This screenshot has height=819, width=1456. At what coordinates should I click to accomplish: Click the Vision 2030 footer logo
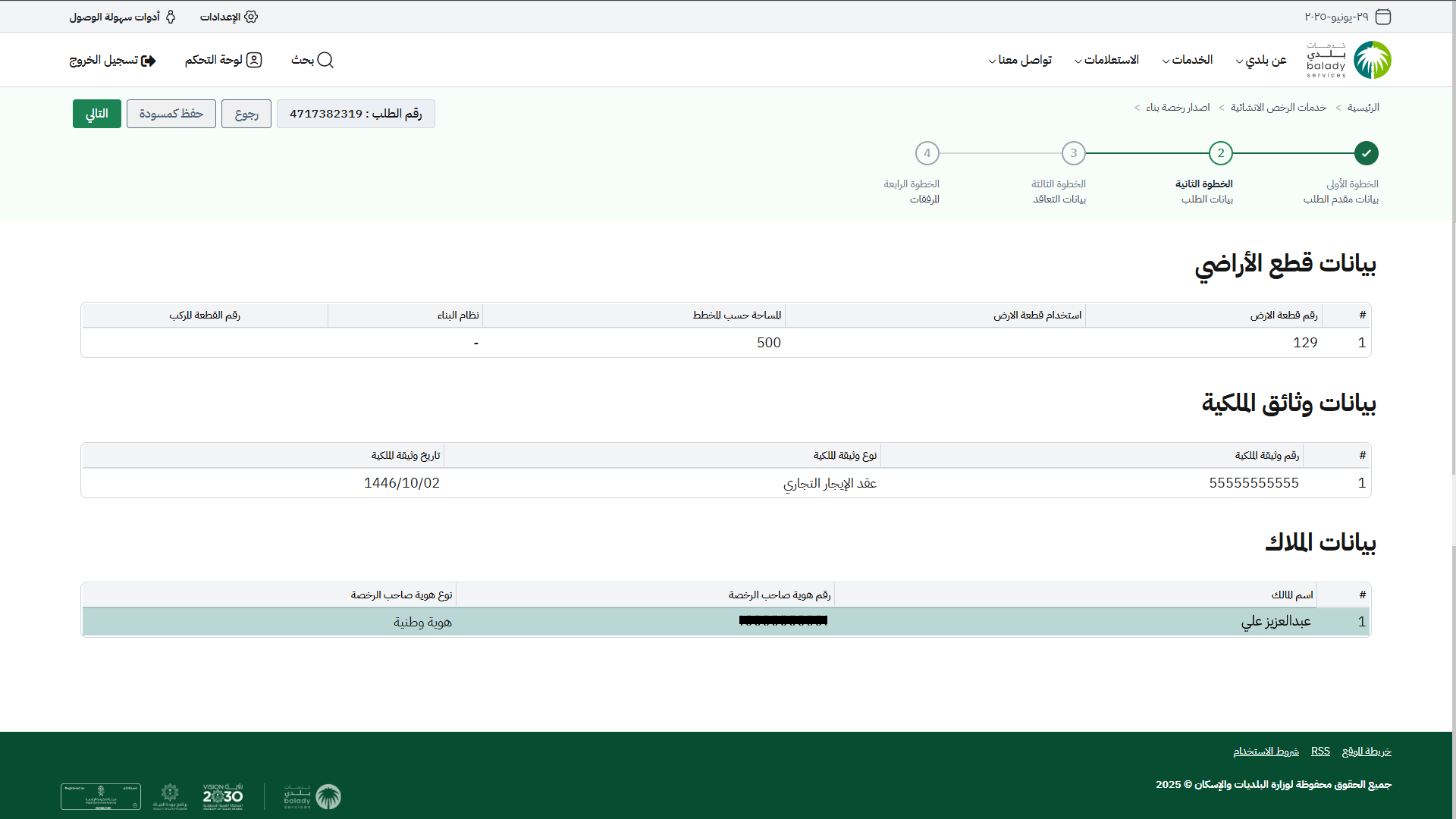pos(223,796)
